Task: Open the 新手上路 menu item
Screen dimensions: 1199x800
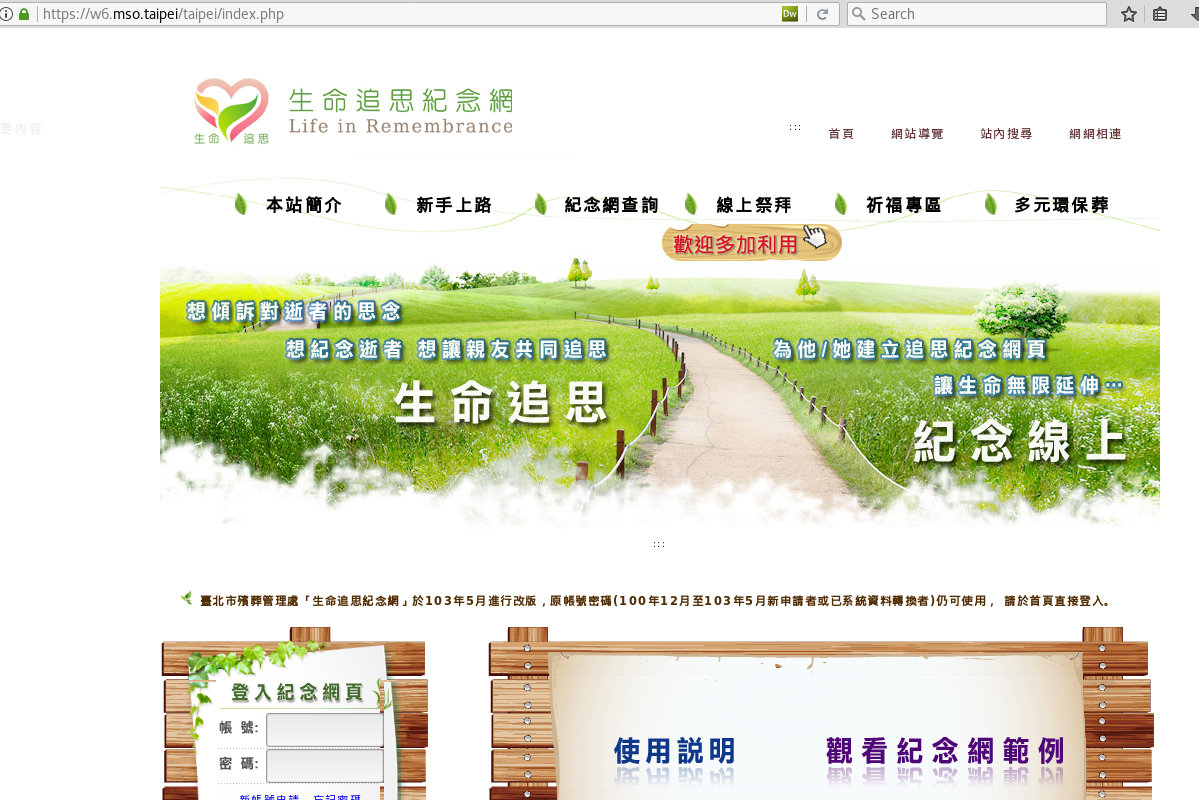Action: click(x=453, y=205)
